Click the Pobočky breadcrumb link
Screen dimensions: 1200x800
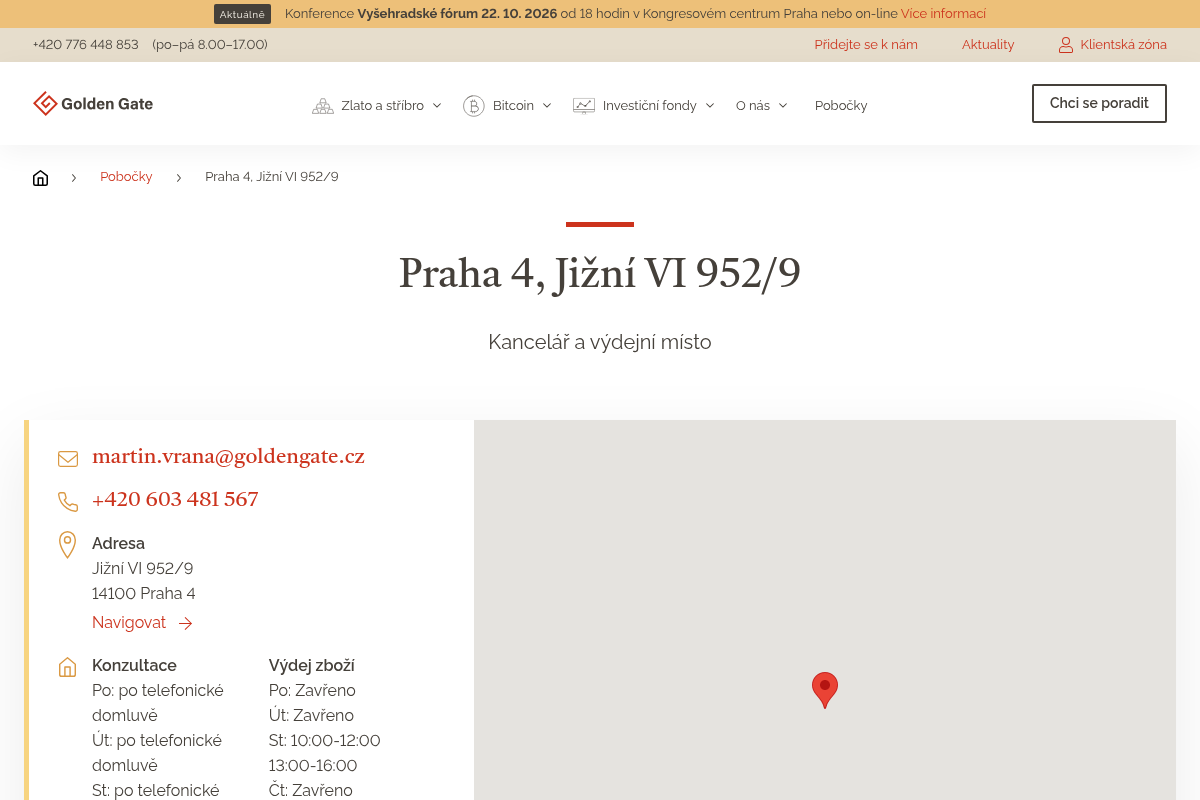tap(126, 177)
